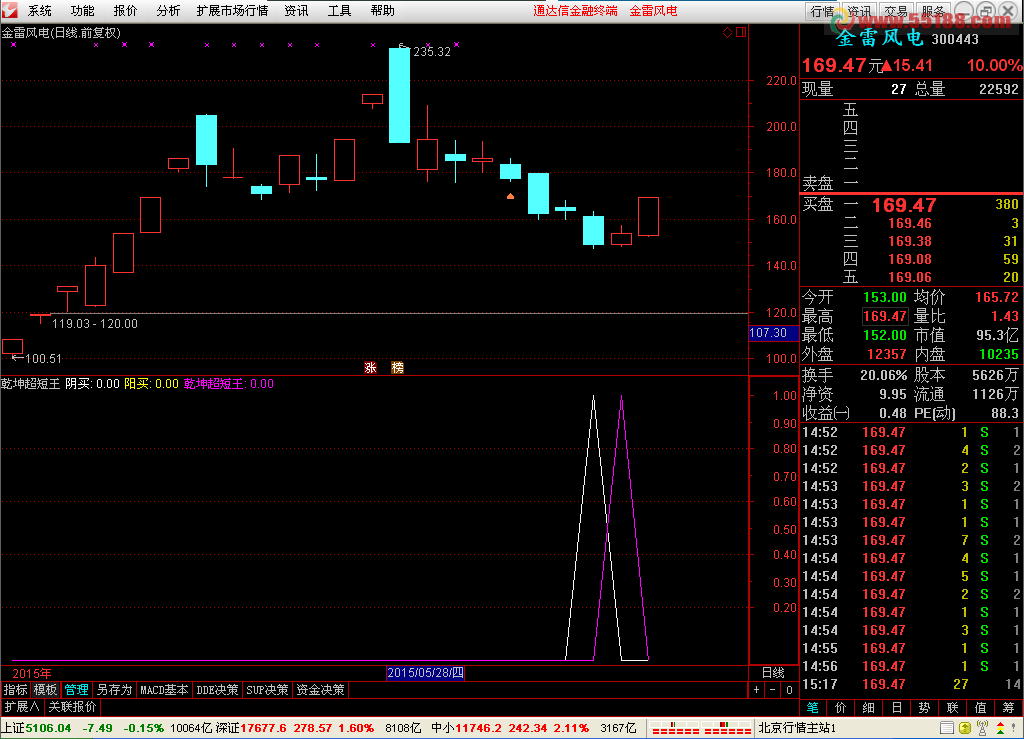The height and width of the screenshot is (739, 1024).
Task: Switch to the DDE决策 template
Action: click(x=217, y=689)
